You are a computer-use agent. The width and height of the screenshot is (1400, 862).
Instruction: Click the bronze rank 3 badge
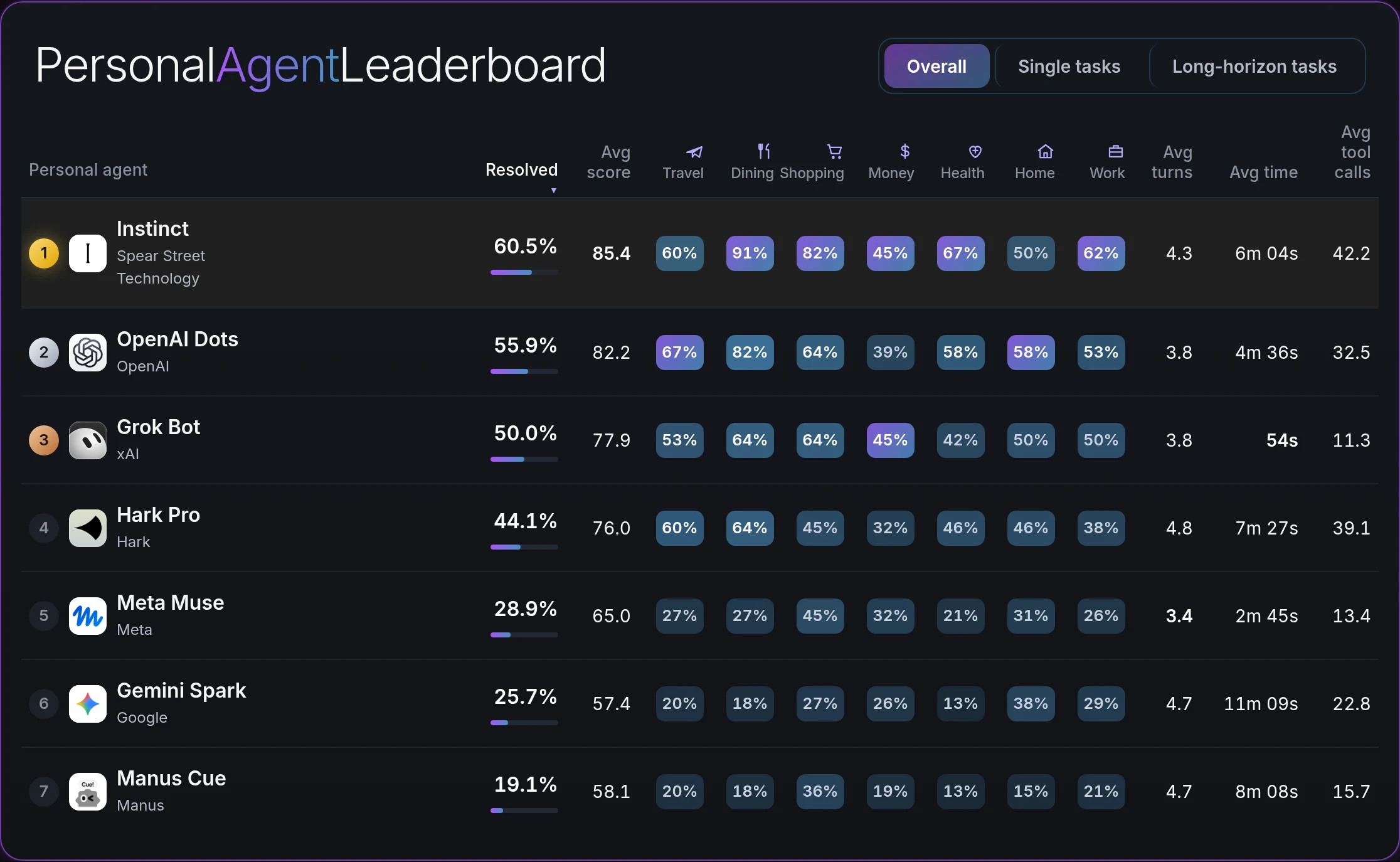(44, 440)
